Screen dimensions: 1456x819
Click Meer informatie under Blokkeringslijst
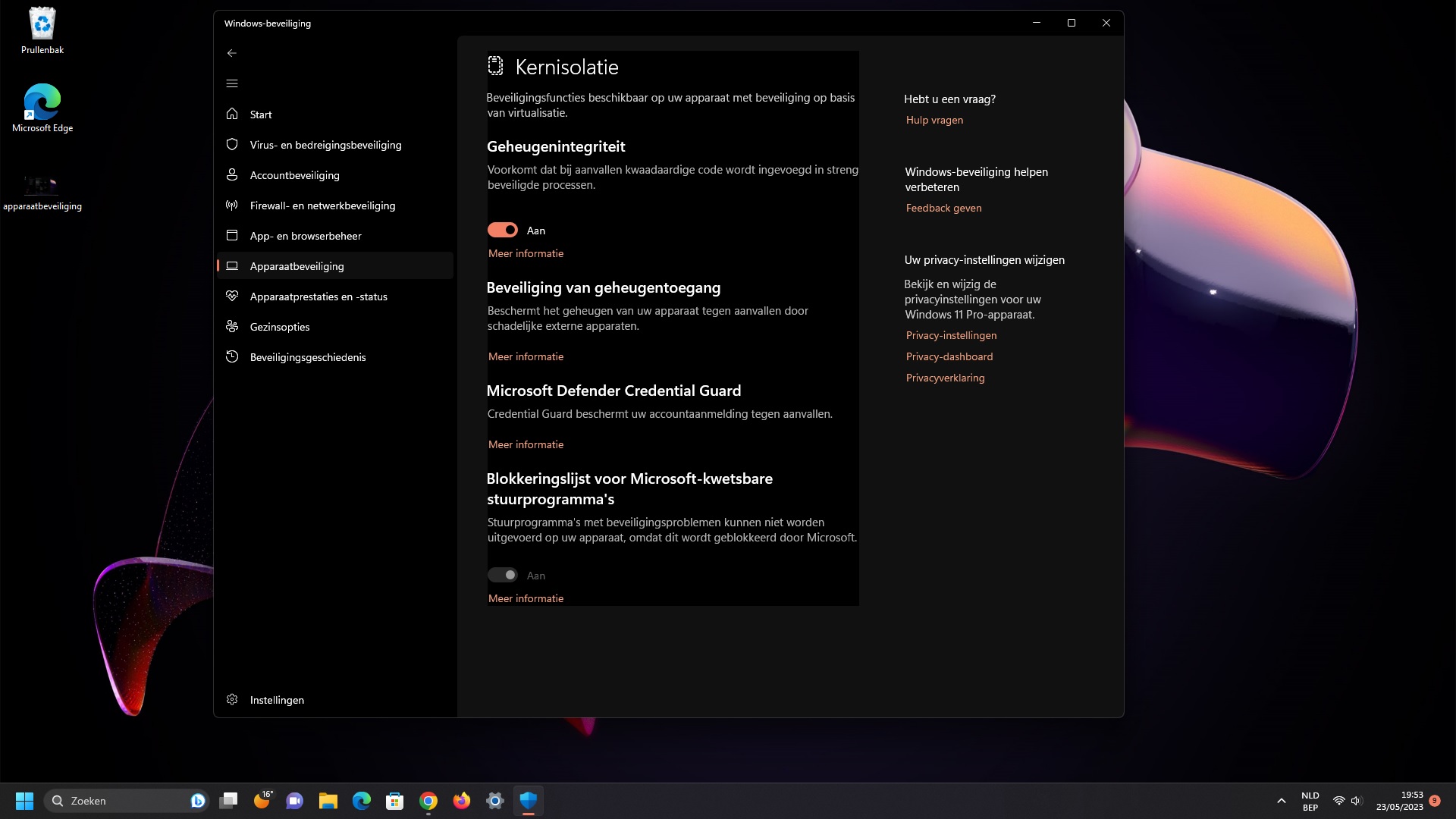click(526, 598)
